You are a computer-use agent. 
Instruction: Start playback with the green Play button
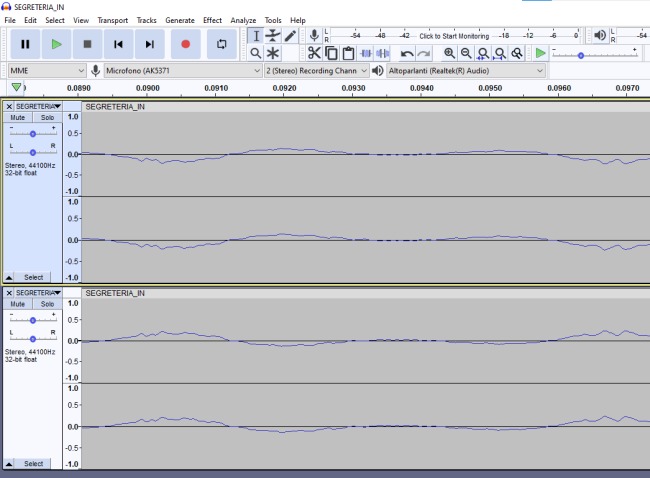(x=56, y=44)
